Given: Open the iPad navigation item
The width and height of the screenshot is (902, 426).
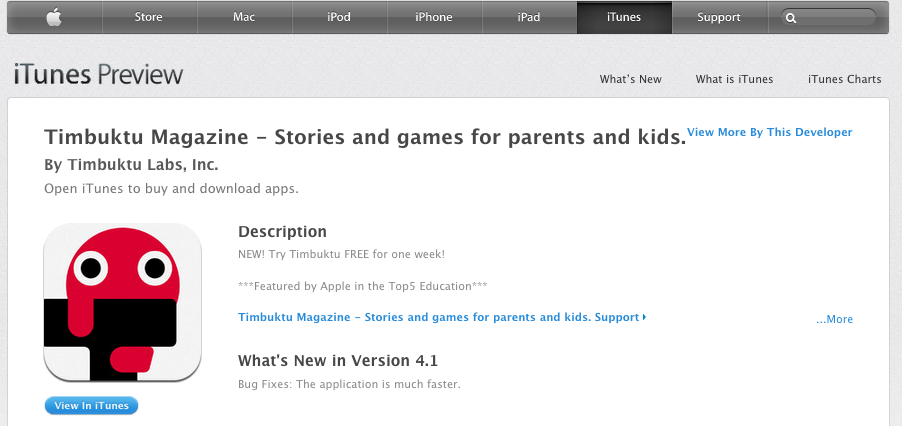Looking at the screenshot, I should click(x=529, y=17).
